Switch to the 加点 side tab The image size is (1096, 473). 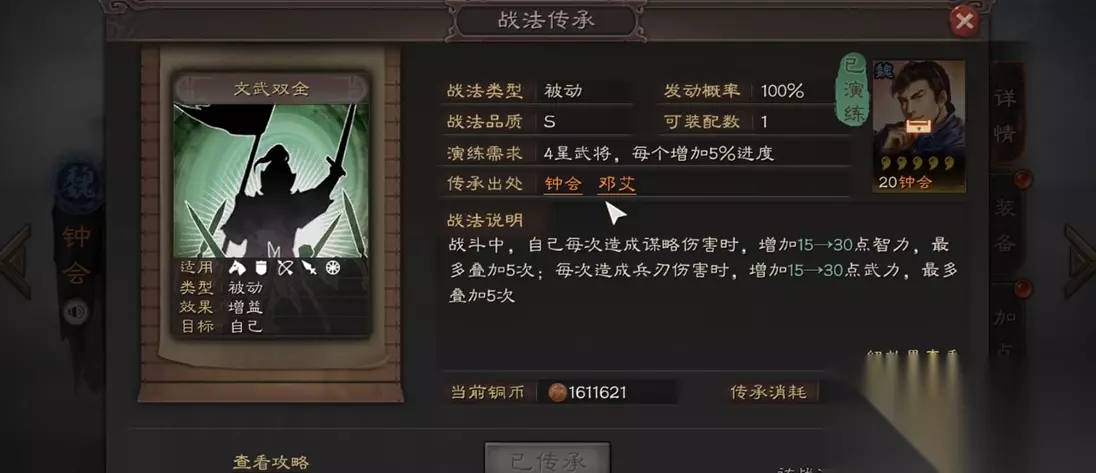point(1004,328)
